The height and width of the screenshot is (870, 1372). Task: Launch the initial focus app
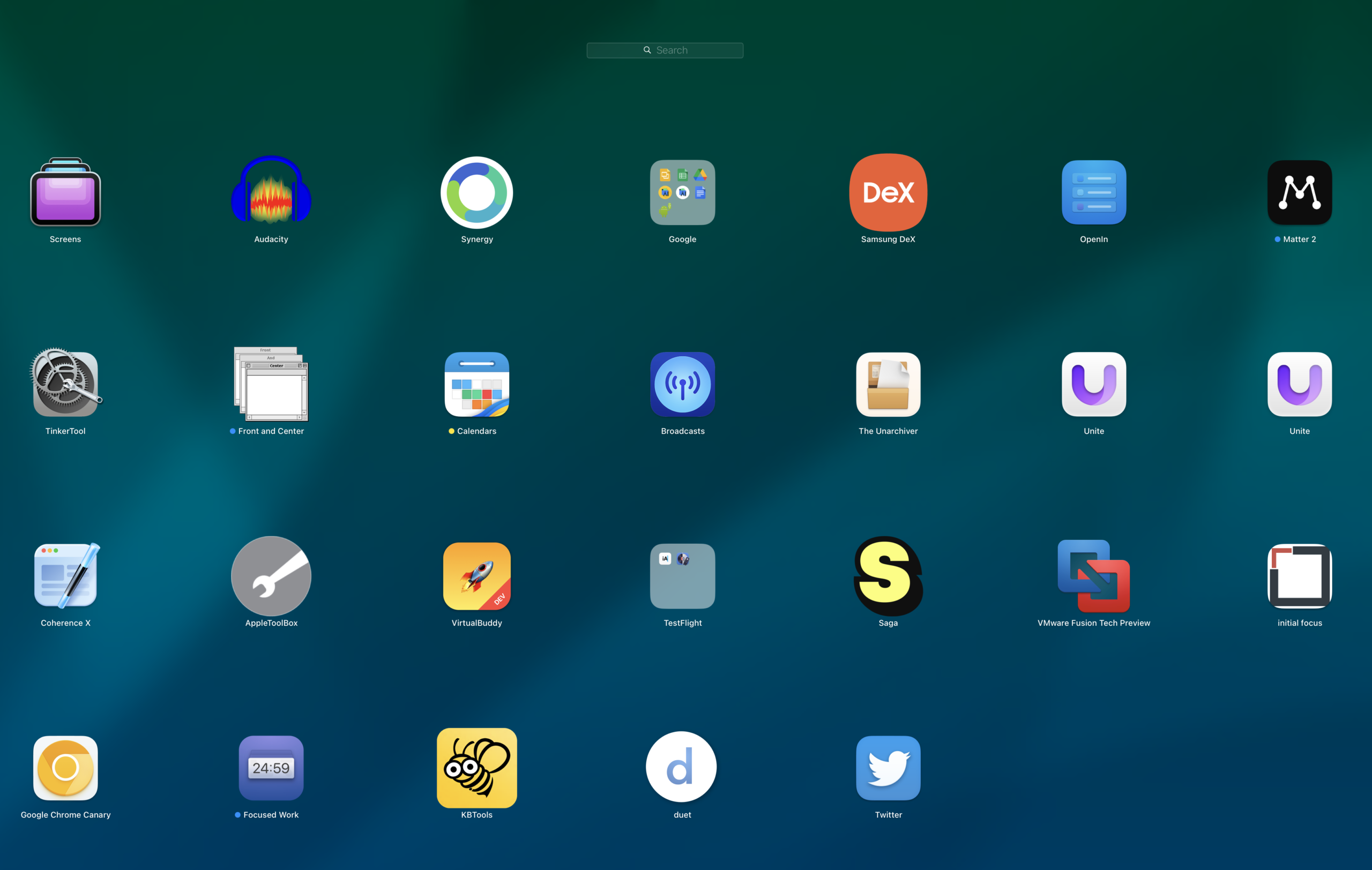pyautogui.click(x=1300, y=576)
